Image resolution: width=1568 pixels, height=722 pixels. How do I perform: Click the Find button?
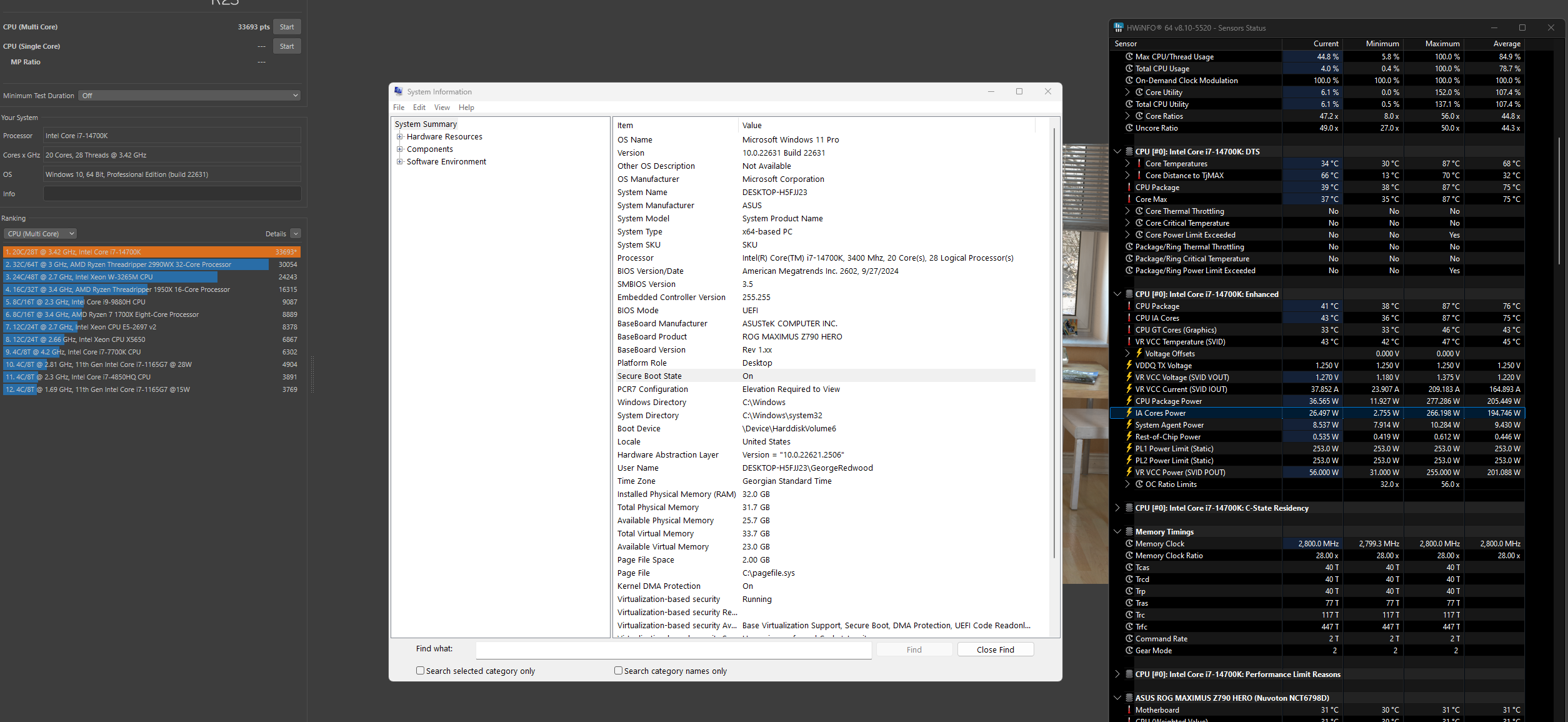[x=914, y=649]
